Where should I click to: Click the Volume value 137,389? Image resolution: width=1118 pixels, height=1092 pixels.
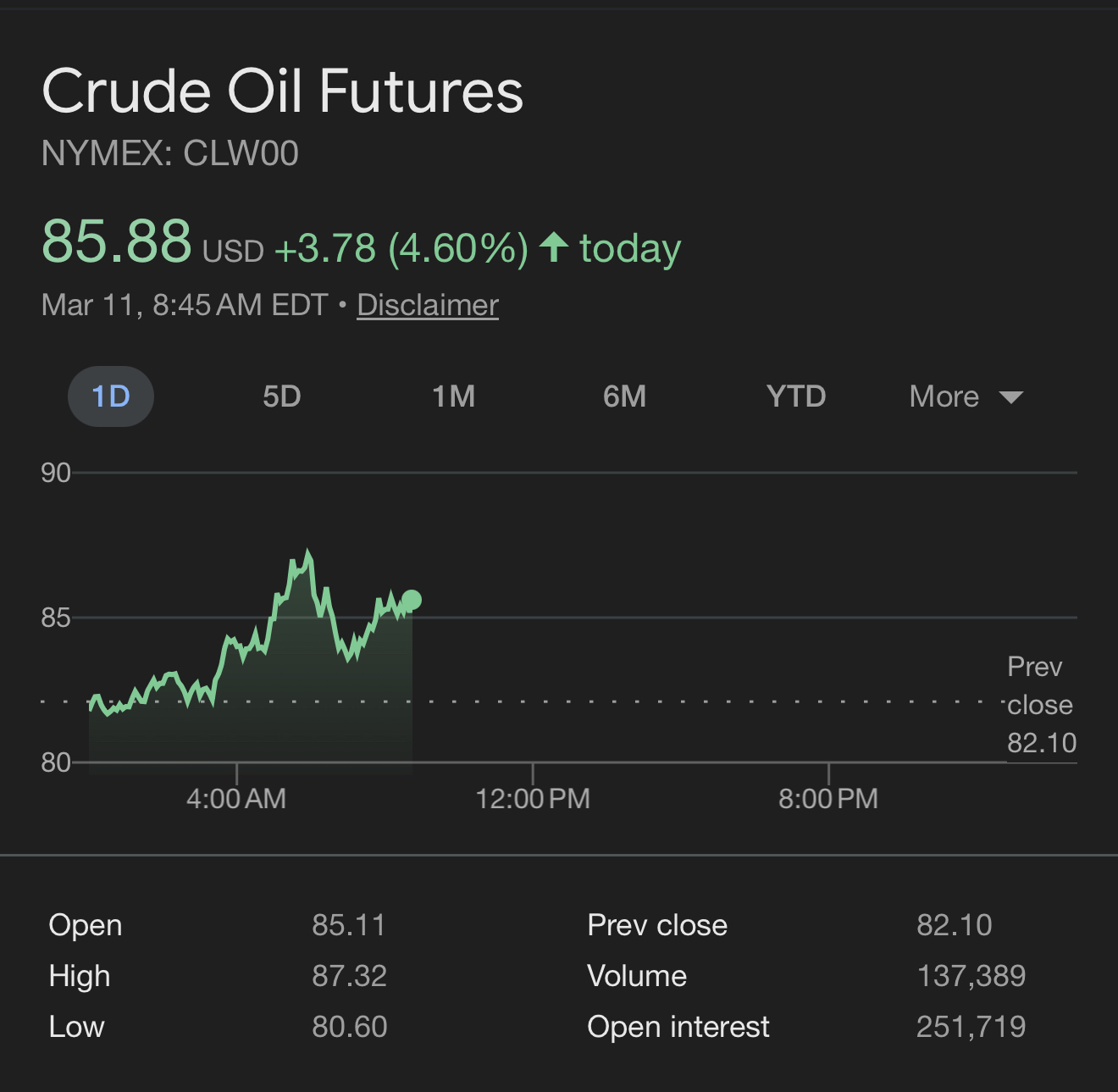(x=971, y=976)
